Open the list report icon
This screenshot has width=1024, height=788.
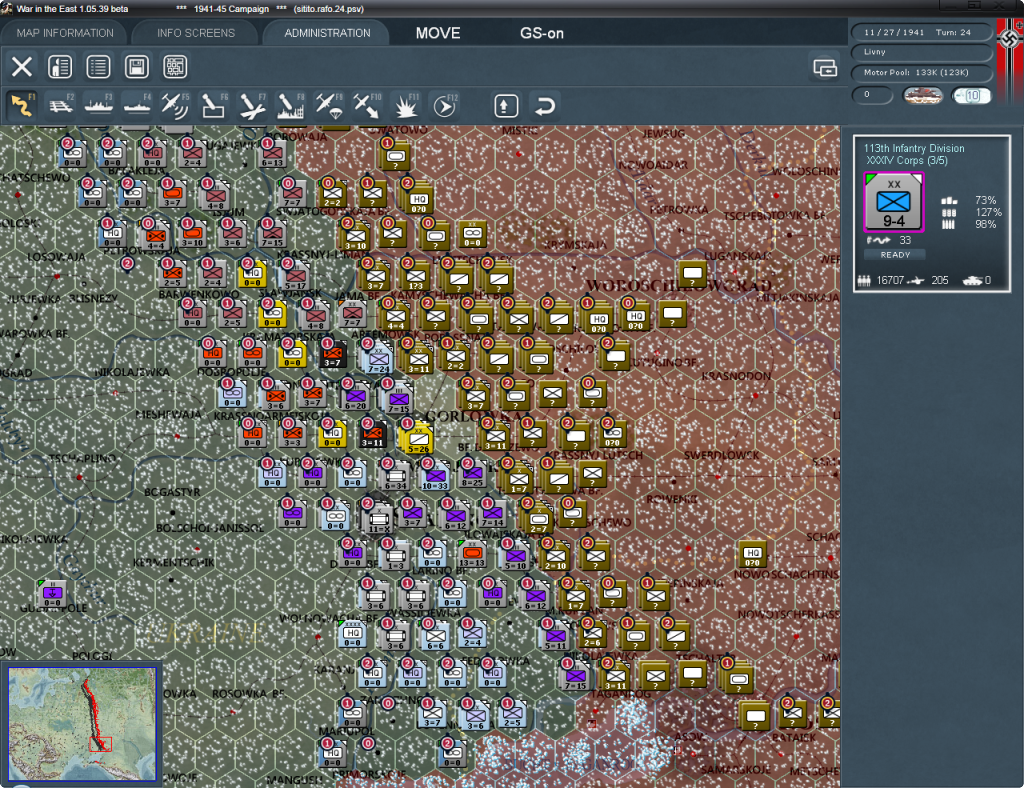pos(99,67)
